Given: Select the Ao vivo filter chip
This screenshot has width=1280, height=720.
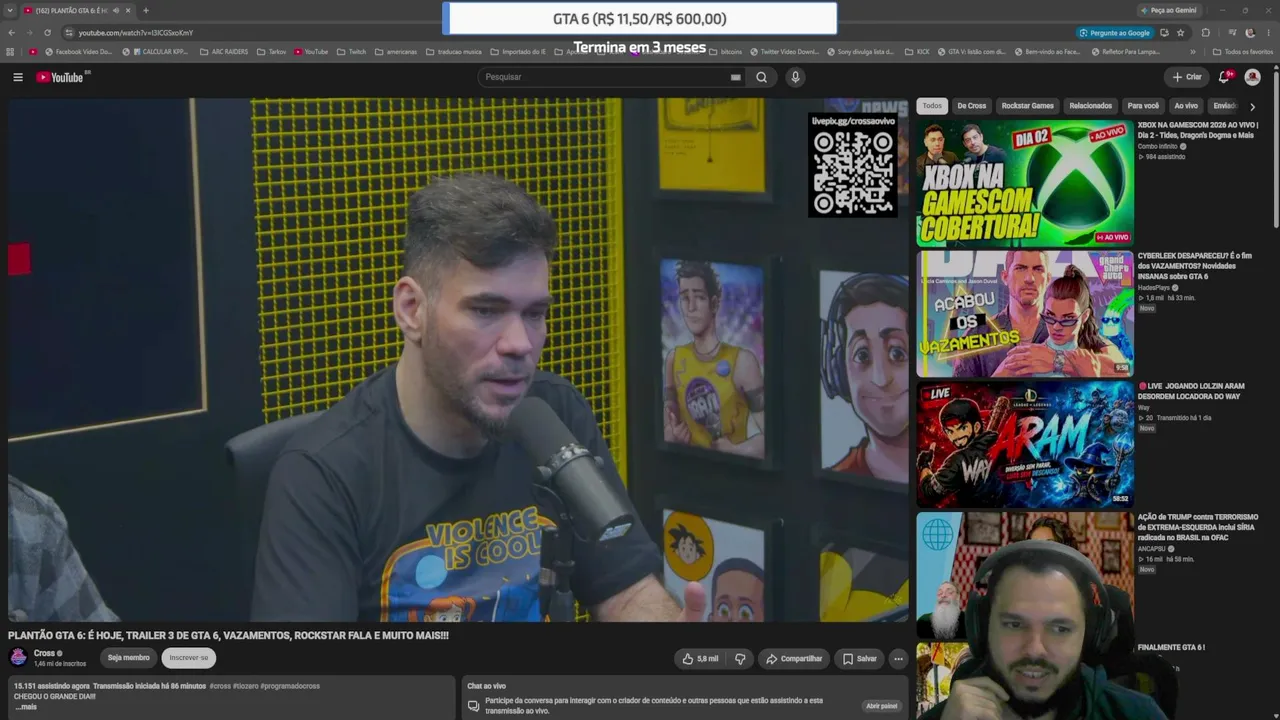Looking at the screenshot, I should 1186,106.
